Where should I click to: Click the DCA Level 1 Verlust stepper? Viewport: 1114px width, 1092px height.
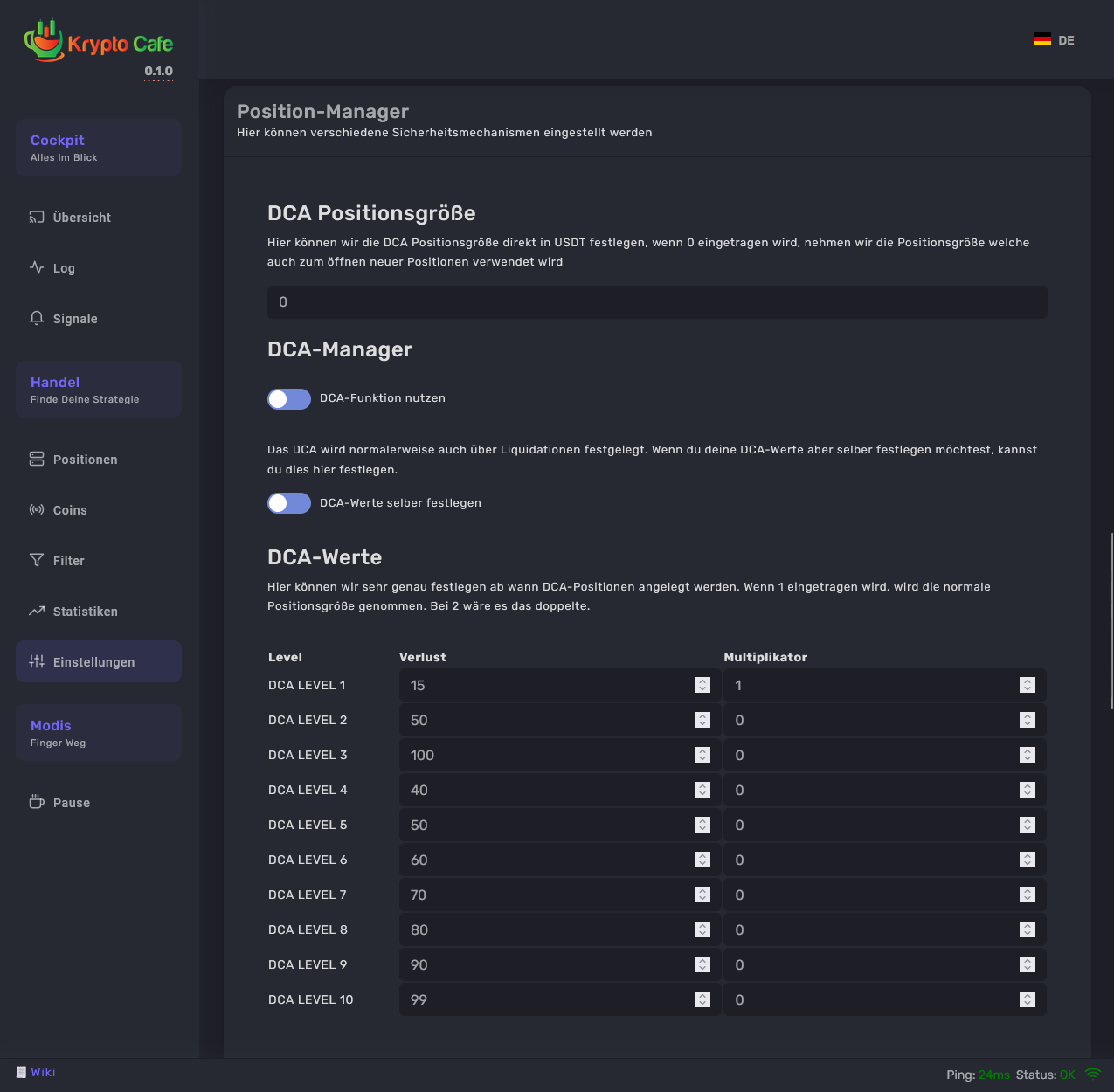(x=702, y=685)
